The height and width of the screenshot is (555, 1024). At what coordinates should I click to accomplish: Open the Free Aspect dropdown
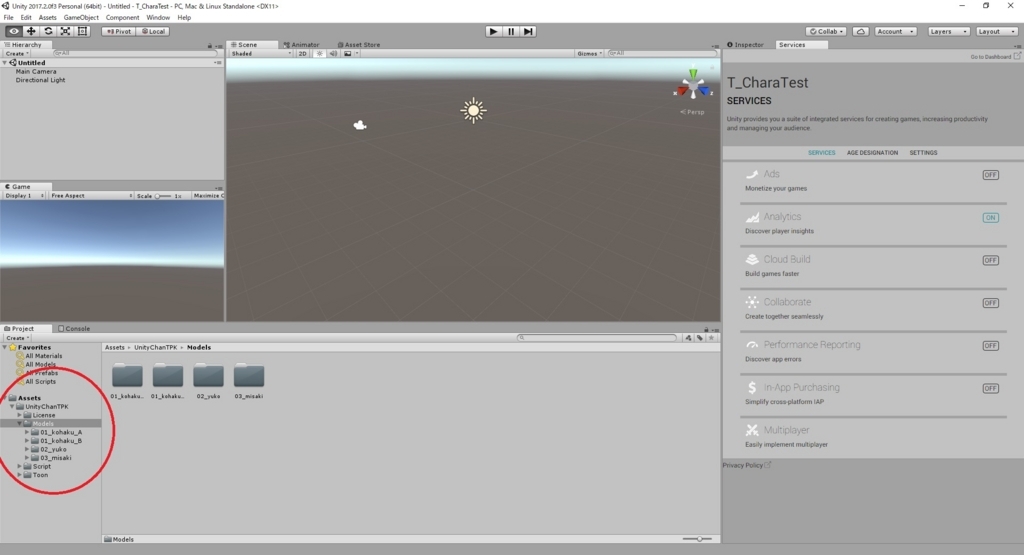91,196
